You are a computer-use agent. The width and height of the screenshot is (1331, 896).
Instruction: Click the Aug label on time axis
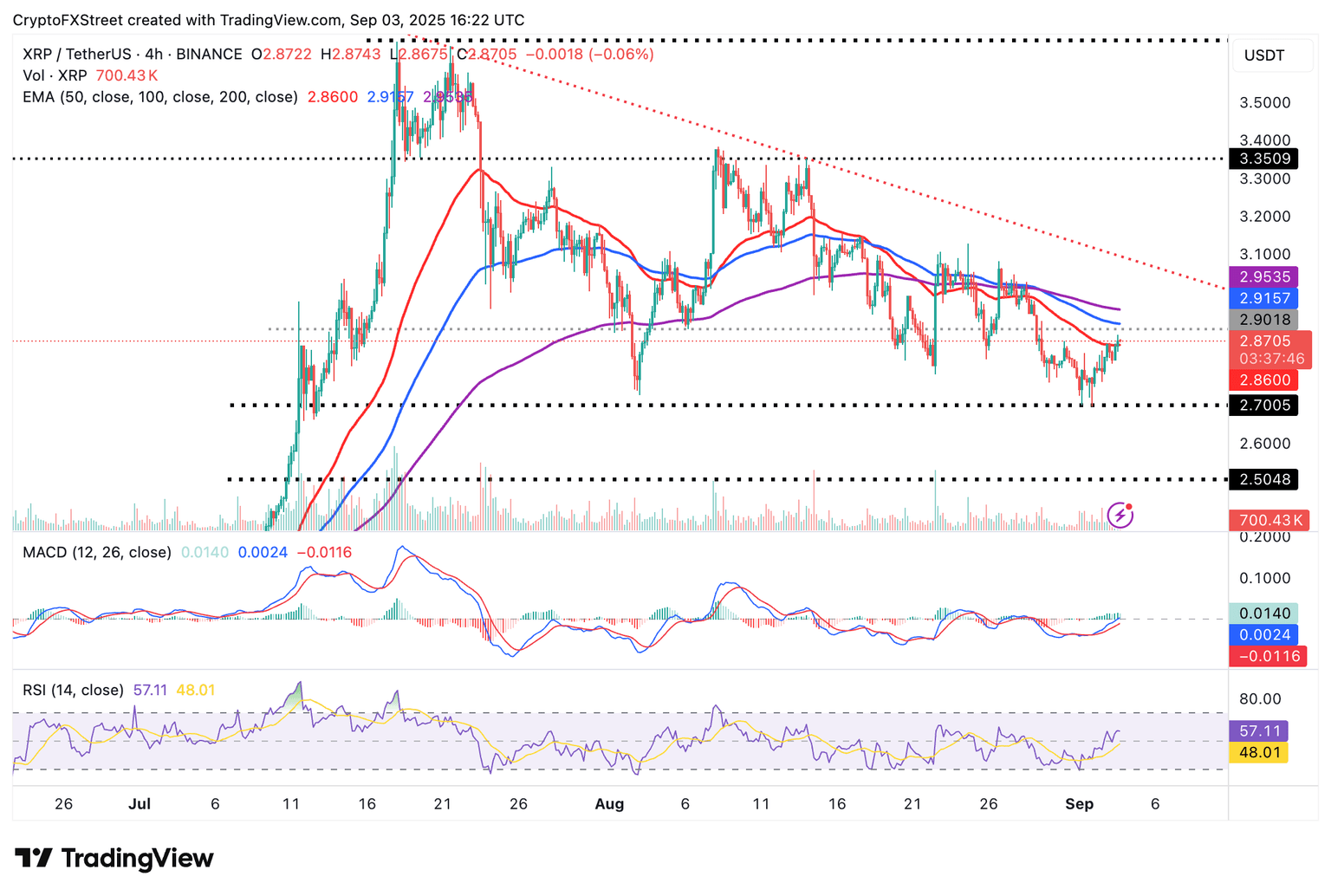(609, 804)
